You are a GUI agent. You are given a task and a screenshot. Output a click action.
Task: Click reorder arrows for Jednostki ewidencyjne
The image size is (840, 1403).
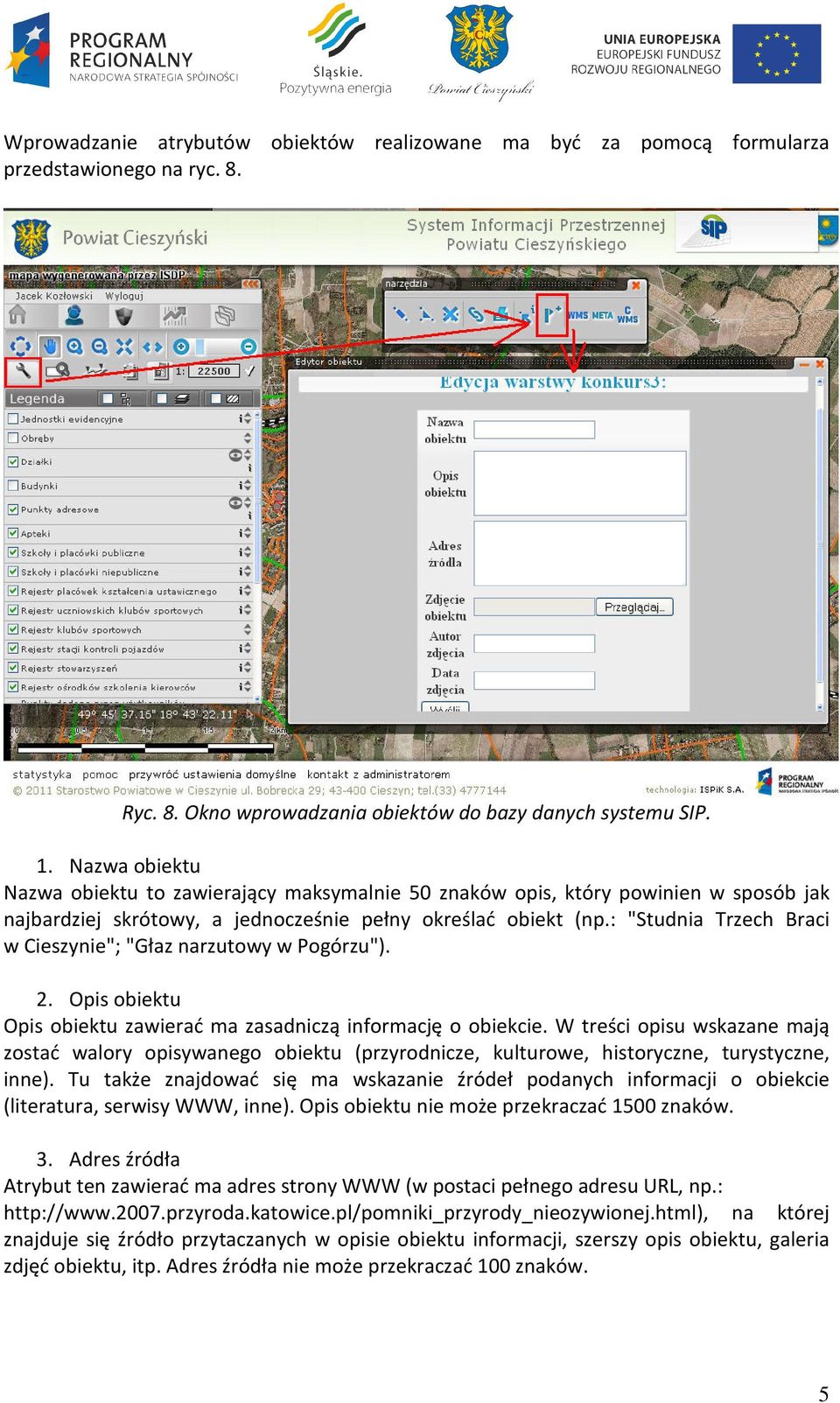(x=248, y=418)
